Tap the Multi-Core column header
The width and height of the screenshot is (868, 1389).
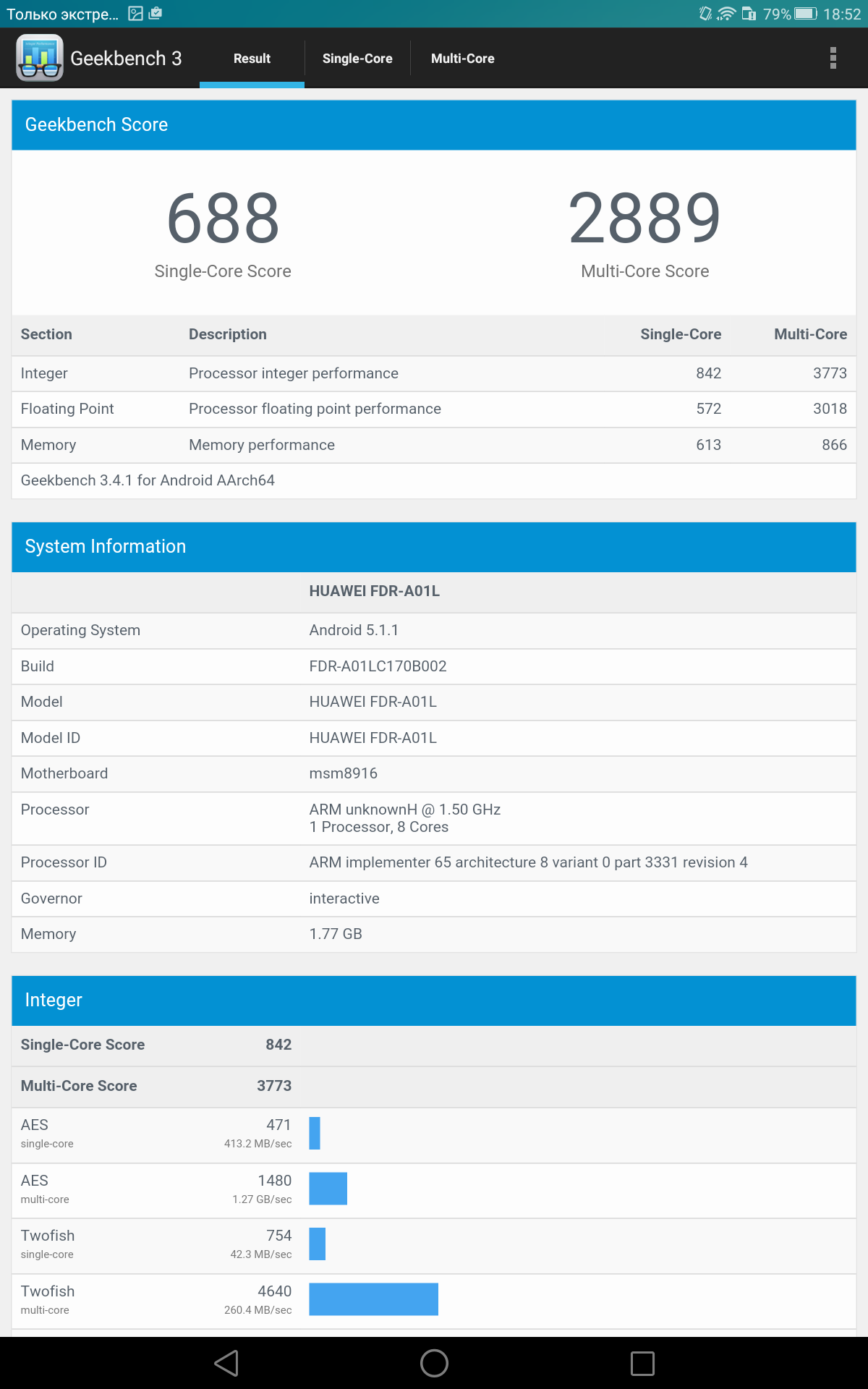(811, 334)
